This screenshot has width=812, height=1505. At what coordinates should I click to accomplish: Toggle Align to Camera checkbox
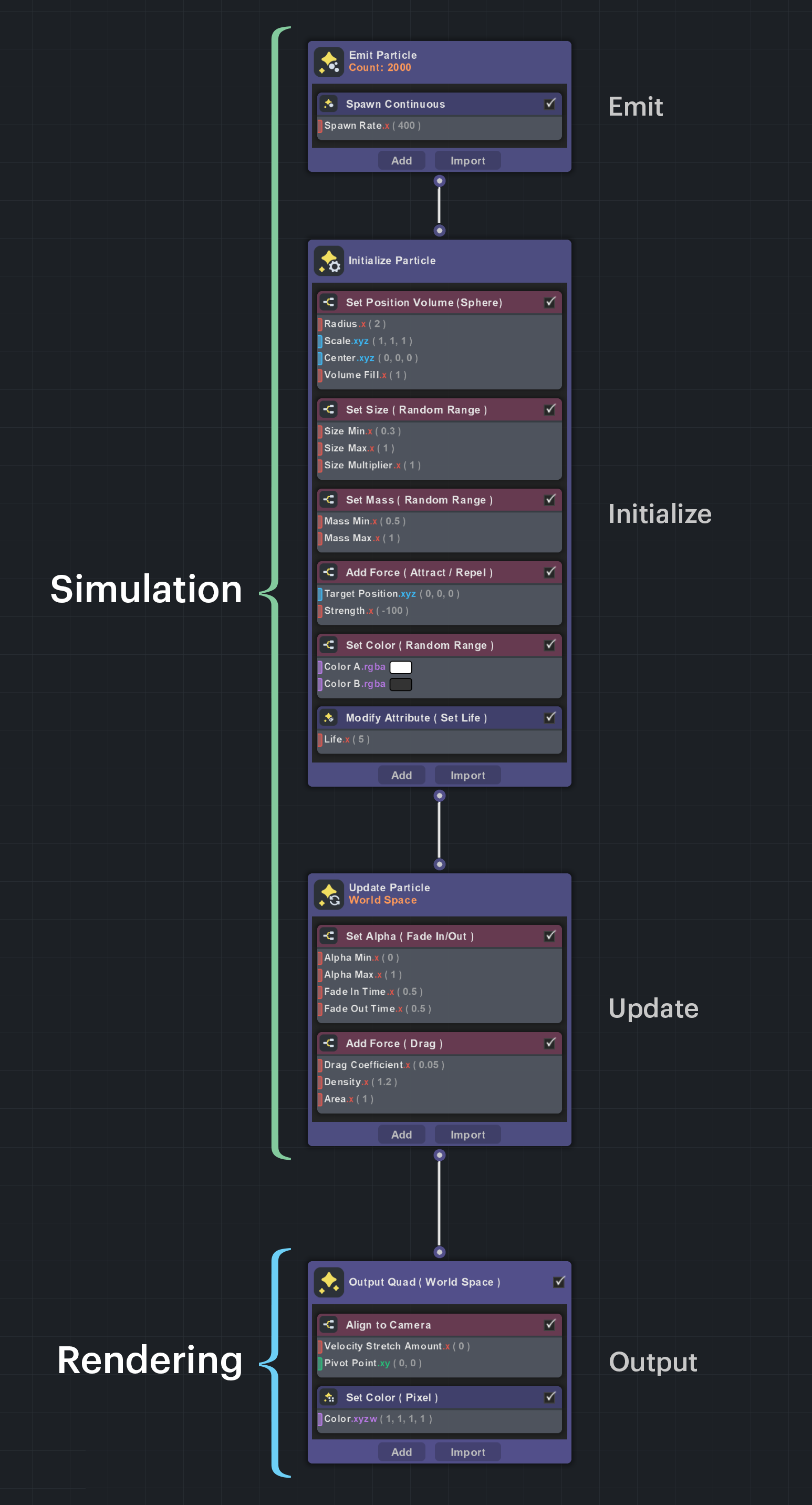[x=549, y=1324]
